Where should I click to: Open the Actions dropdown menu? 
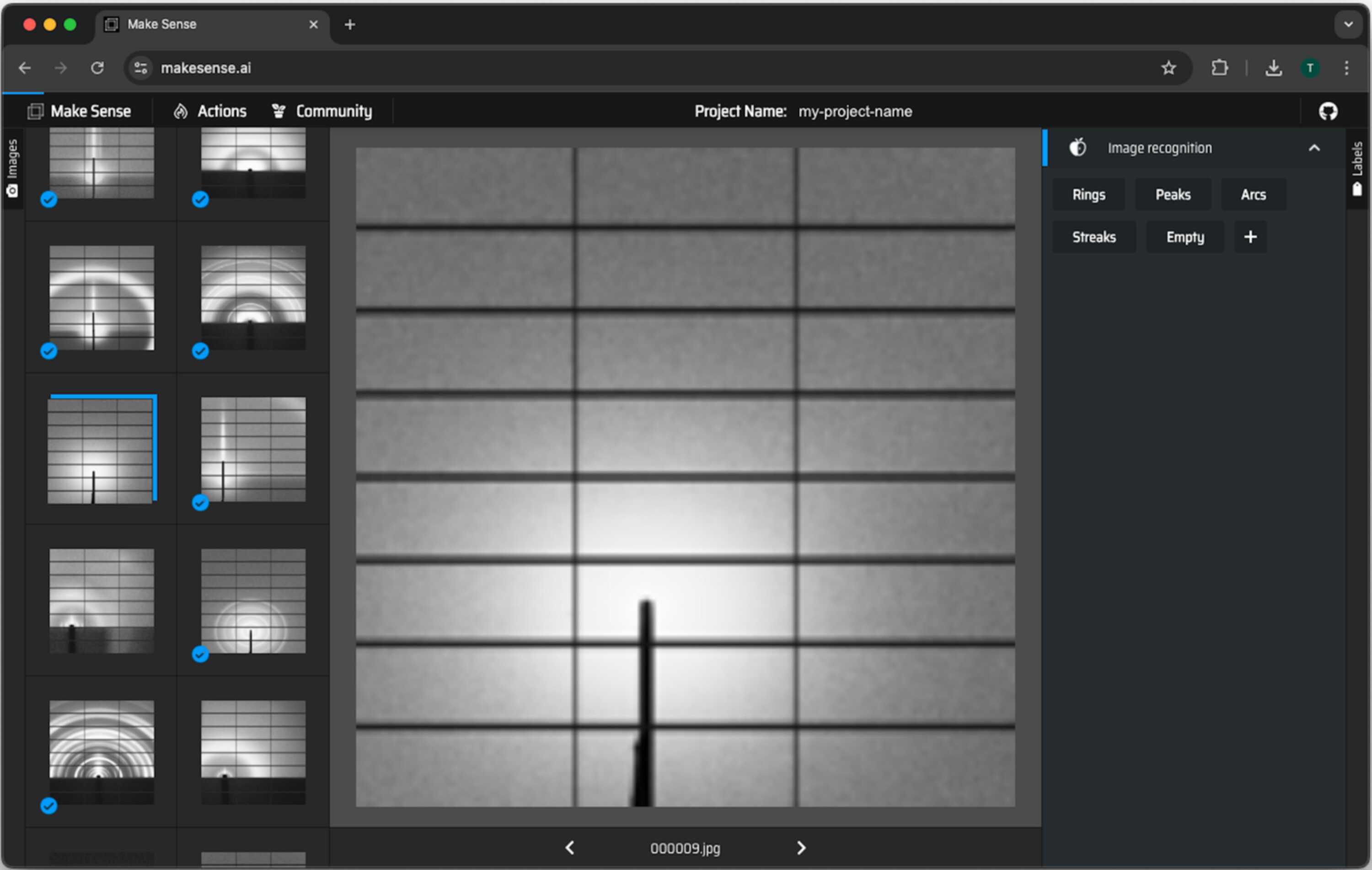click(210, 111)
